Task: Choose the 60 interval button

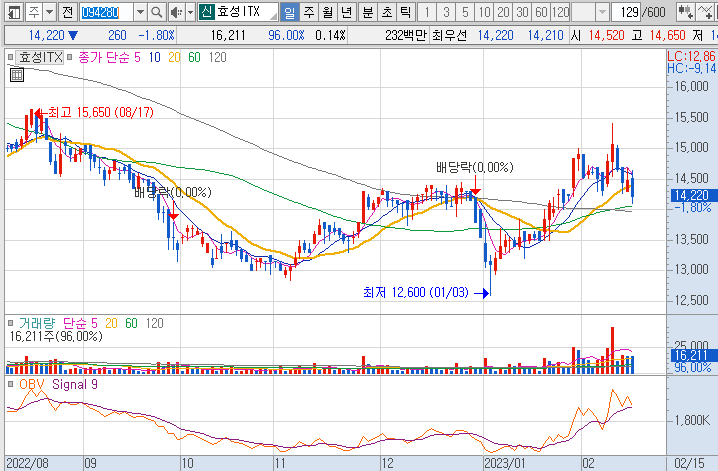Action: pyautogui.click(x=541, y=12)
